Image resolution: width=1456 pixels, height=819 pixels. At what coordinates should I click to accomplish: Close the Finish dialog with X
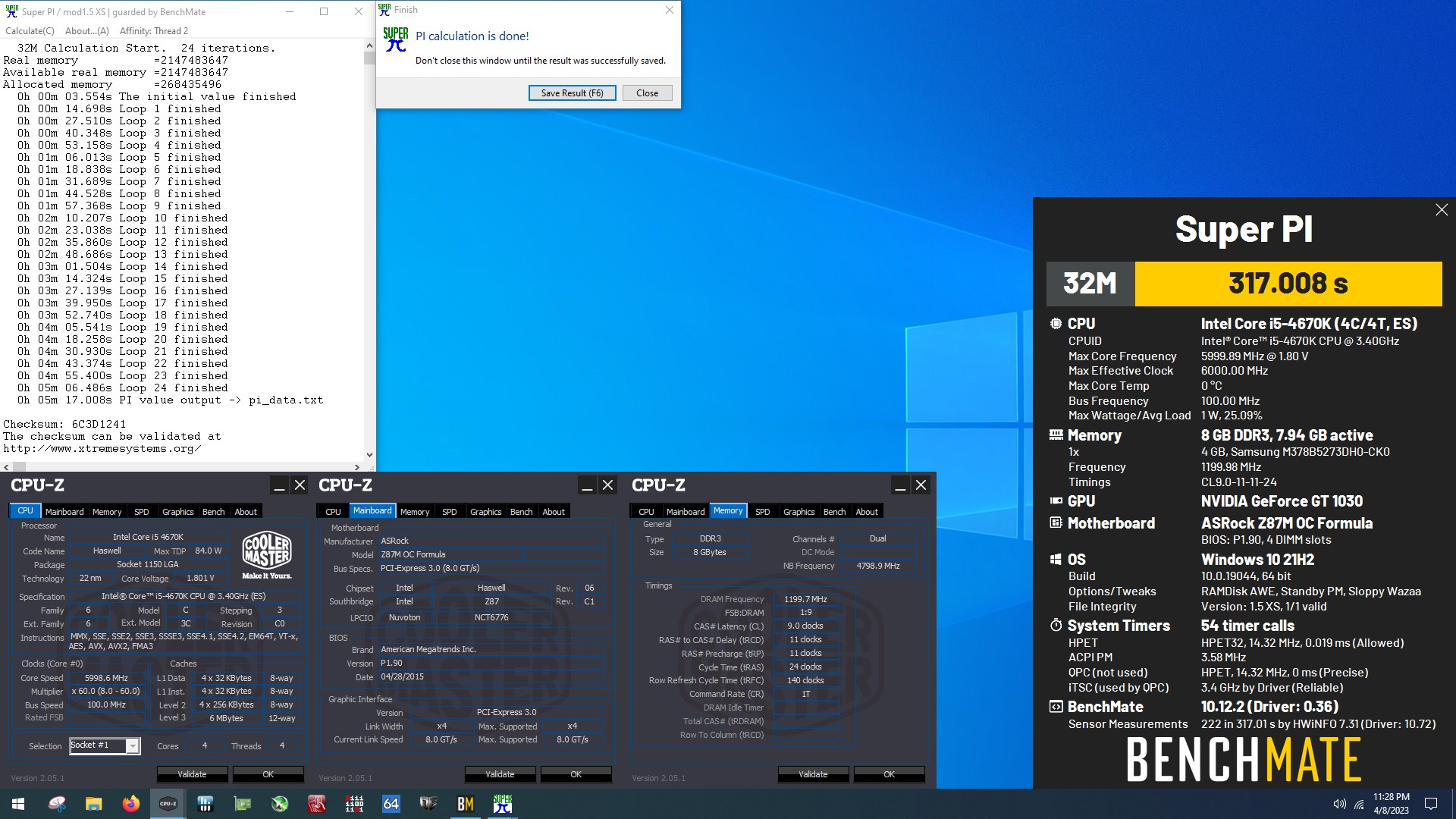point(669,10)
